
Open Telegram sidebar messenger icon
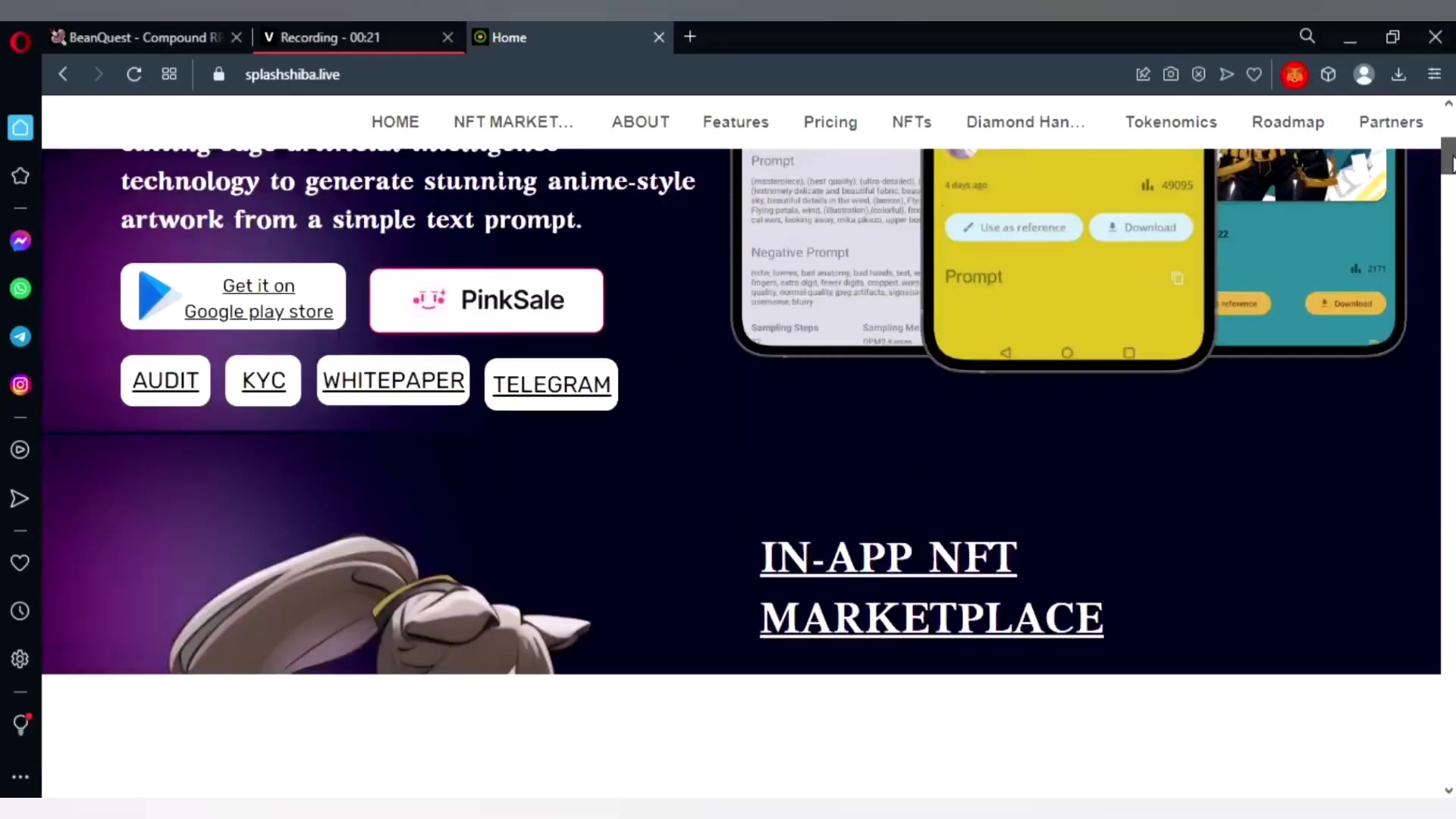tap(20, 337)
